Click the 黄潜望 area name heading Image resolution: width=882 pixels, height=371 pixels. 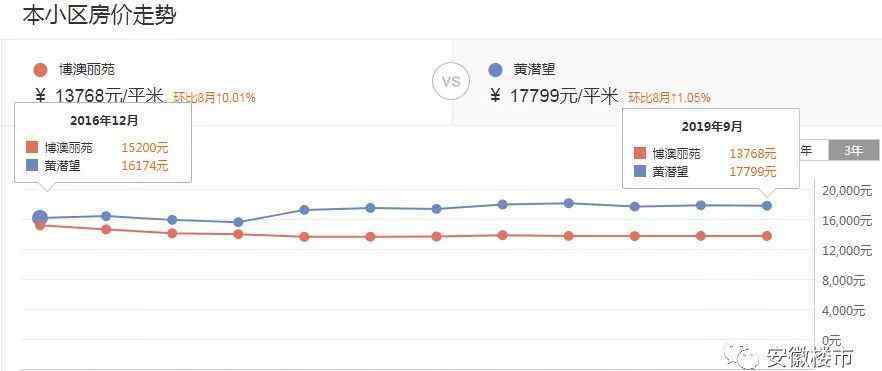click(x=534, y=71)
